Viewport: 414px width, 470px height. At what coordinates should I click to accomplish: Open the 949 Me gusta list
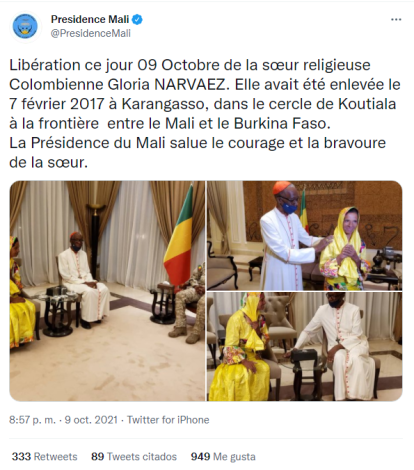pos(223,456)
